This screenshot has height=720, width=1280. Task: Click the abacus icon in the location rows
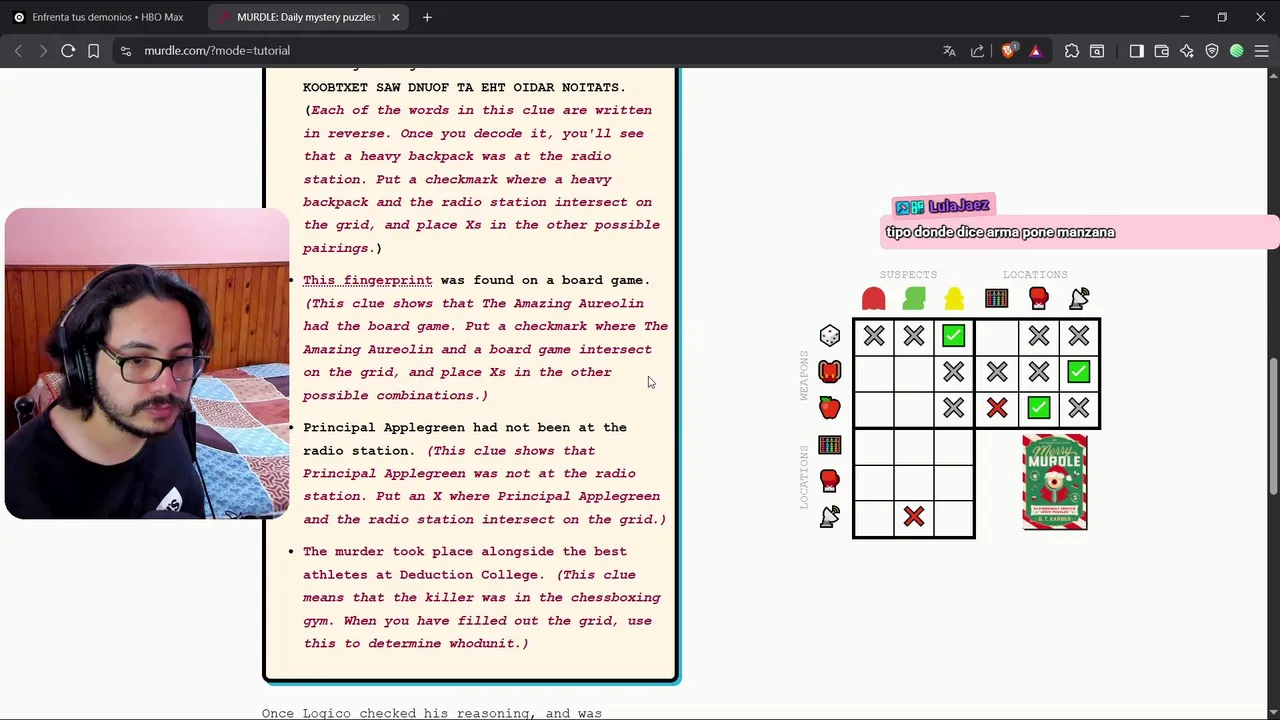coord(830,445)
